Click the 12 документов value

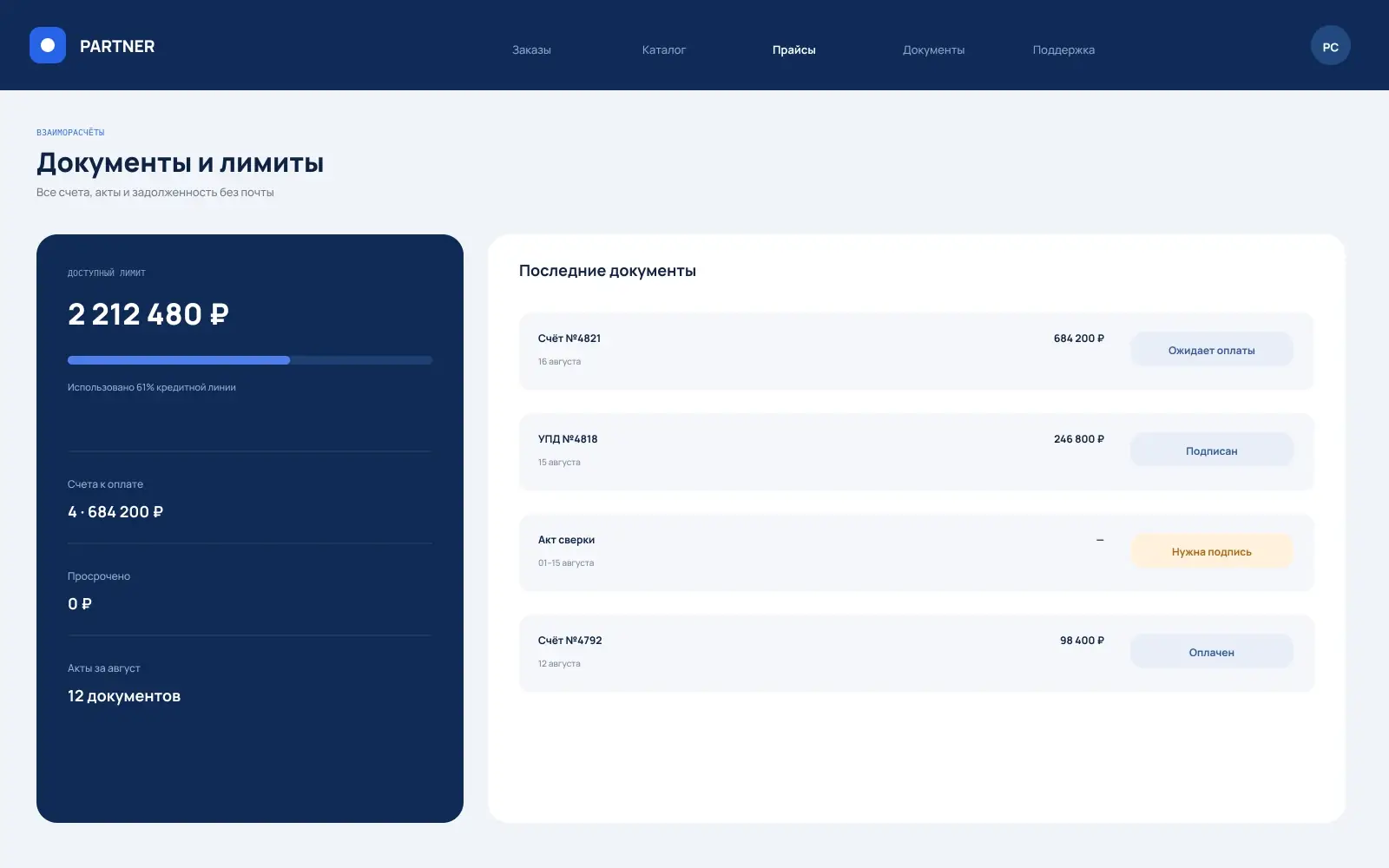click(124, 696)
